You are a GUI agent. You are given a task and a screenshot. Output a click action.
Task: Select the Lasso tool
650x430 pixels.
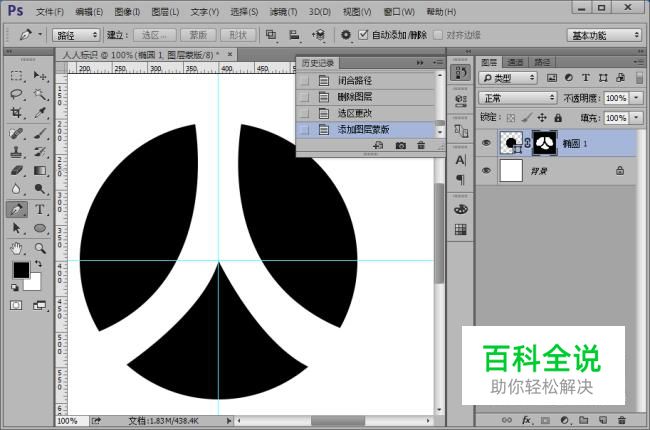(x=16, y=94)
